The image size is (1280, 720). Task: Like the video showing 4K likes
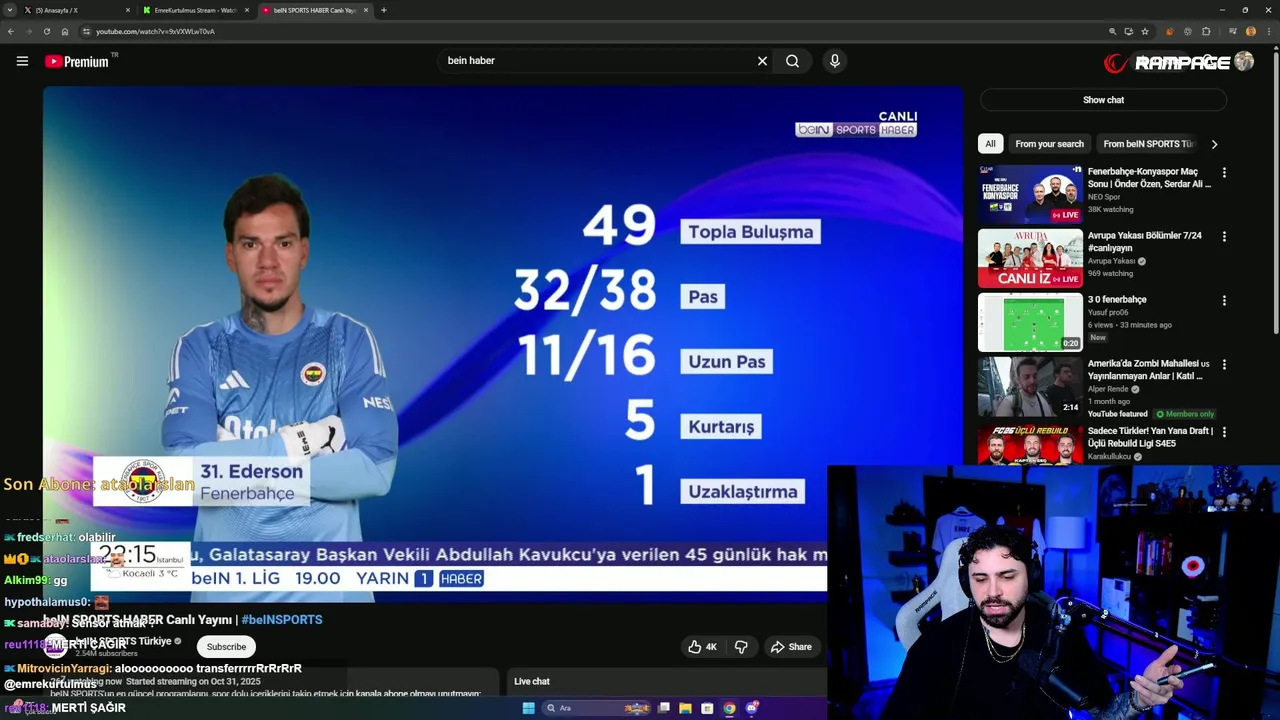pyautogui.click(x=702, y=647)
